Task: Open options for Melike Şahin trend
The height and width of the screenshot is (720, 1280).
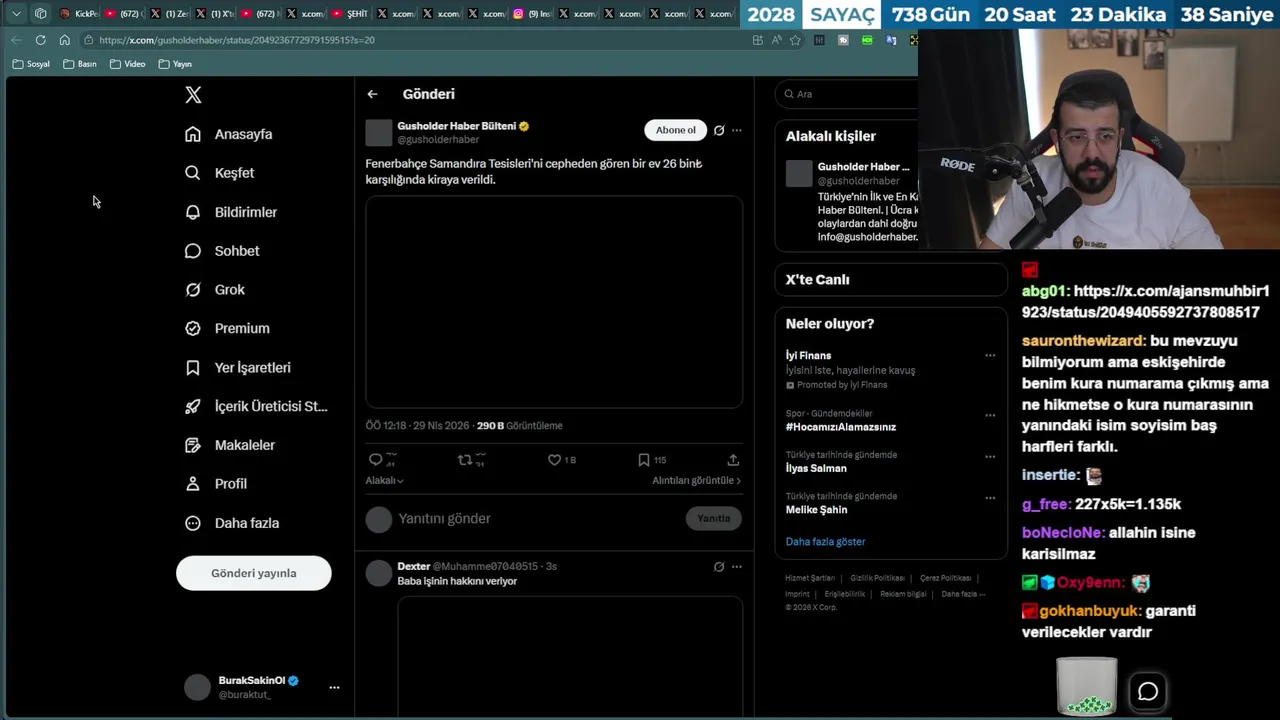Action: pyautogui.click(x=990, y=497)
